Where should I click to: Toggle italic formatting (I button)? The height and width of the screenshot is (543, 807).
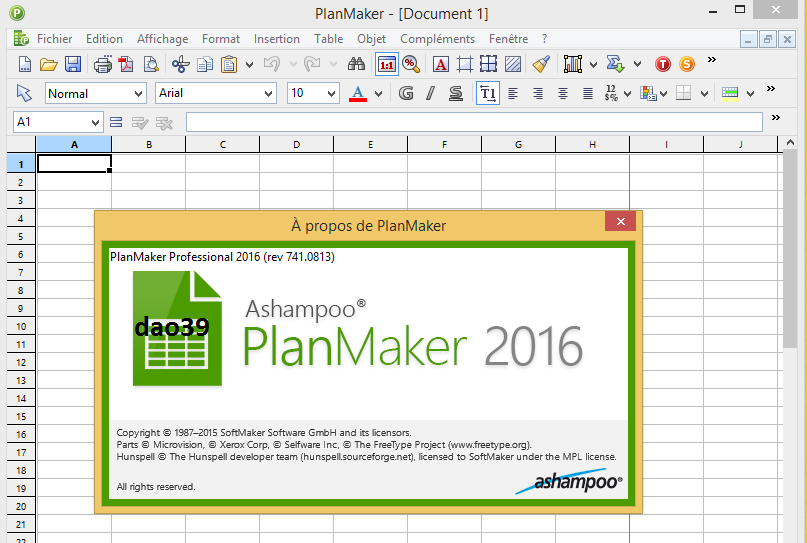pos(430,93)
